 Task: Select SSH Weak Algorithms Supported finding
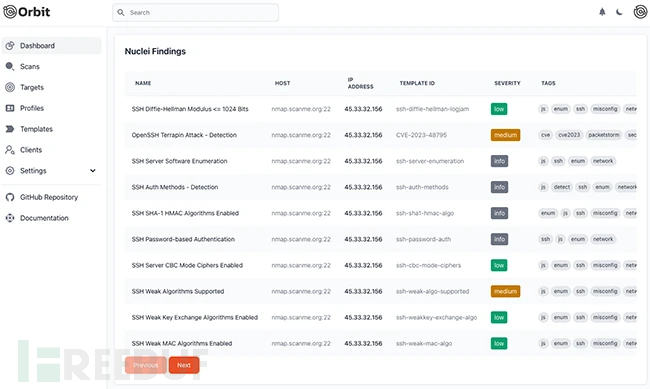[177, 292]
